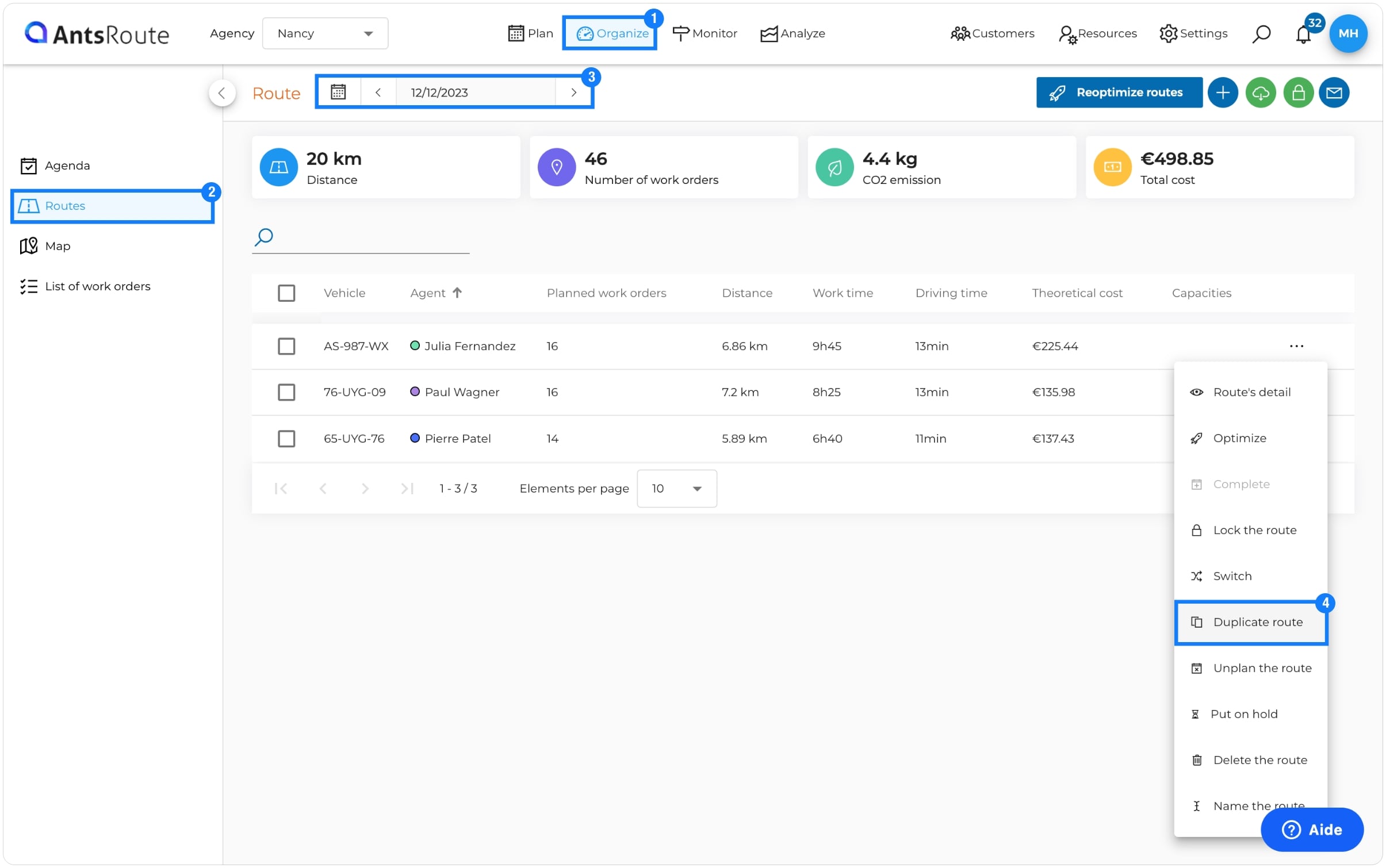Open the Plan tab
Screen dimensions: 1386x868
coord(530,33)
